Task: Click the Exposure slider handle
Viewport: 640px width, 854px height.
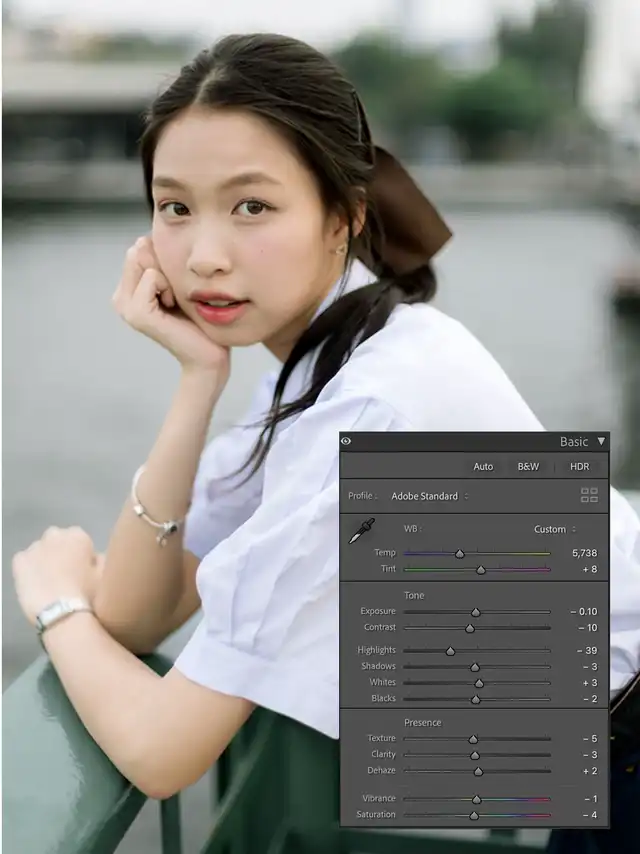Action: tap(476, 611)
